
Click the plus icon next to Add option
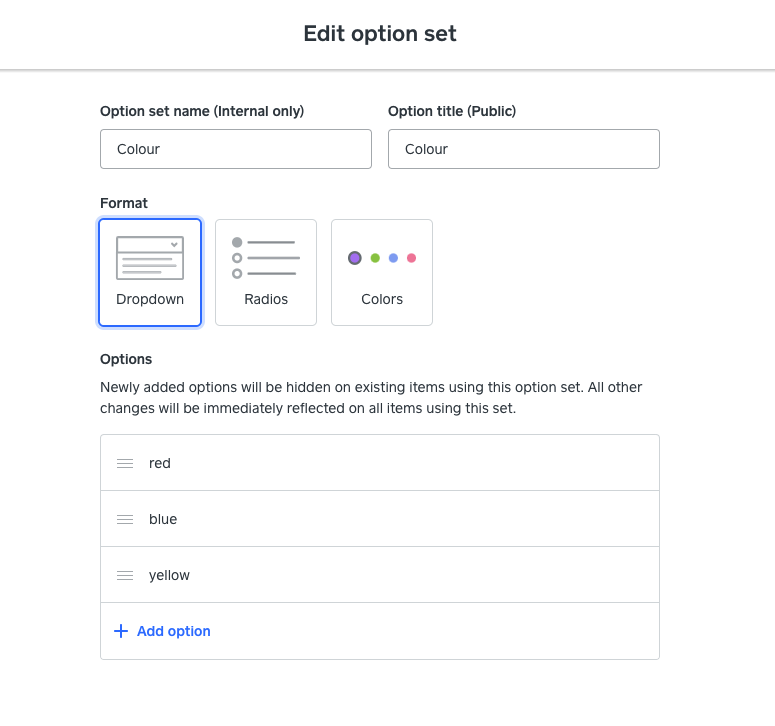121,631
